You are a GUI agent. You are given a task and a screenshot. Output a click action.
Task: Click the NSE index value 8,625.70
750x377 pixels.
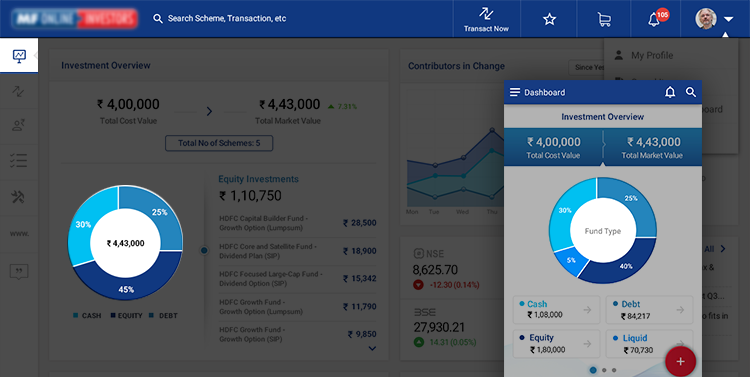435,270
